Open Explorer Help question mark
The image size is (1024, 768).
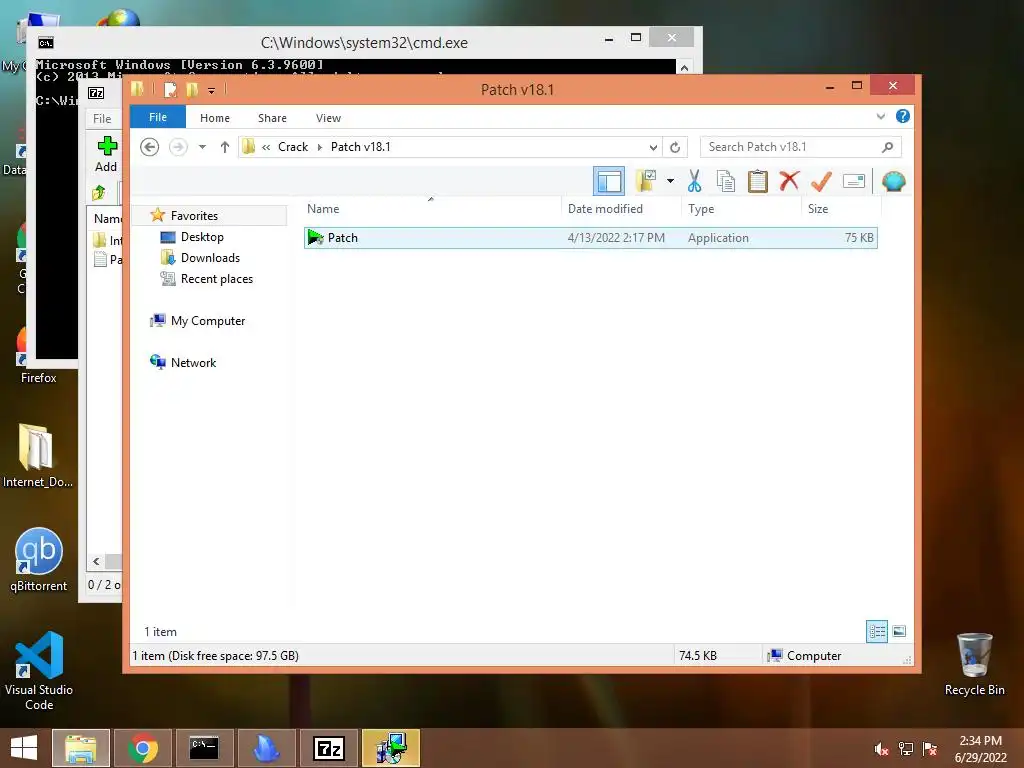tap(903, 116)
